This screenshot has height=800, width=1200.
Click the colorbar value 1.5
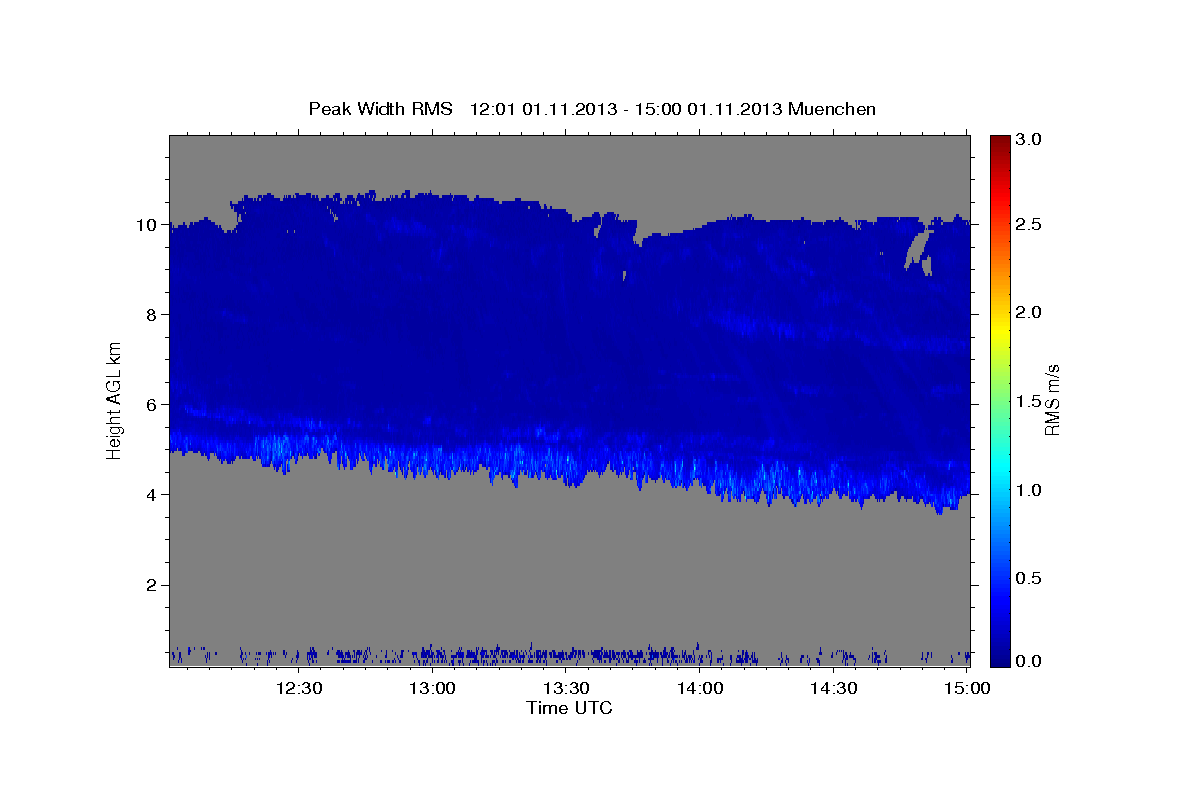pos(1029,401)
